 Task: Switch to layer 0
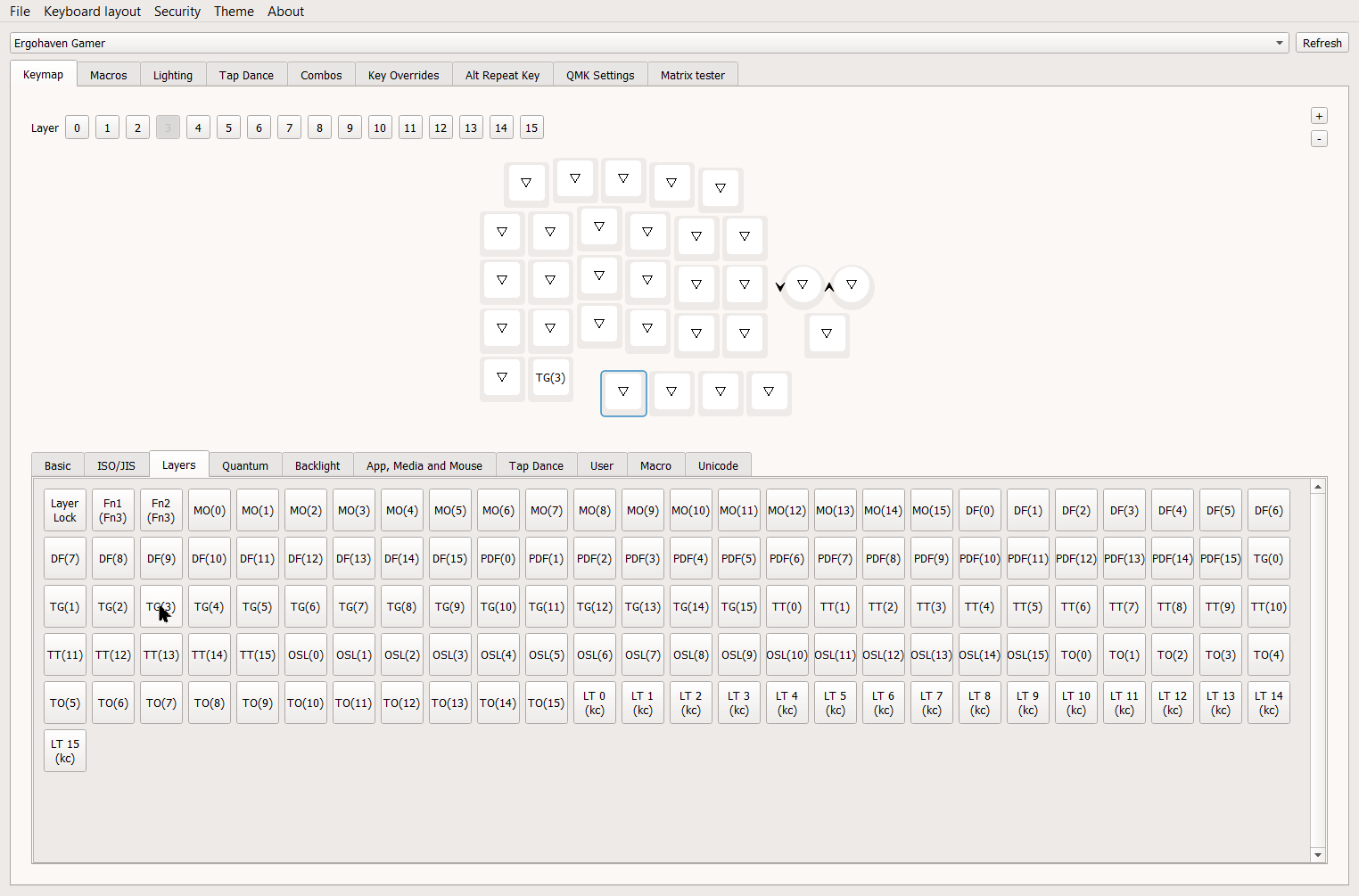(x=77, y=127)
